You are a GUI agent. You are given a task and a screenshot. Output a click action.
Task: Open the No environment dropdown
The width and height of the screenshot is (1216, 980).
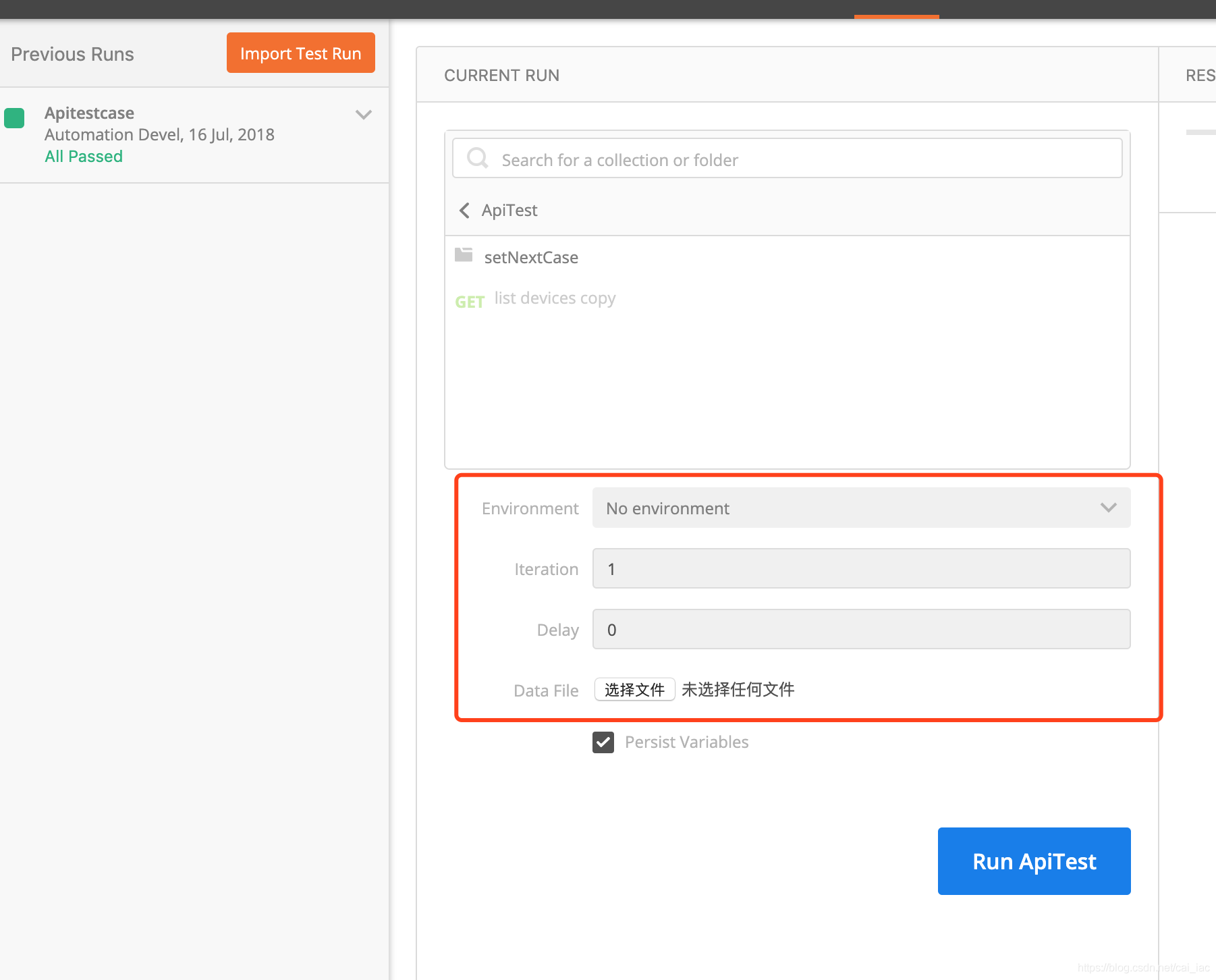[x=861, y=508]
